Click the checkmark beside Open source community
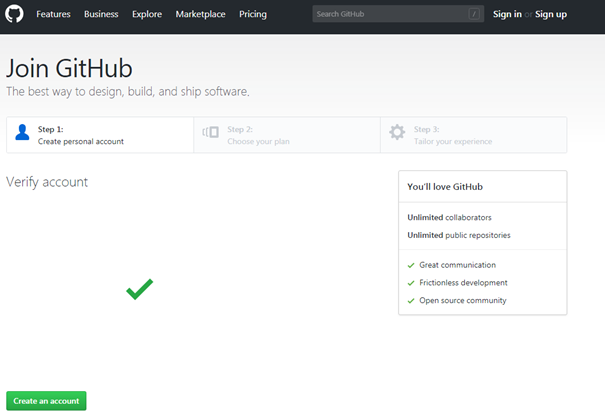The width and height of the screenshot is (605, 414). [x=411, y=301]
